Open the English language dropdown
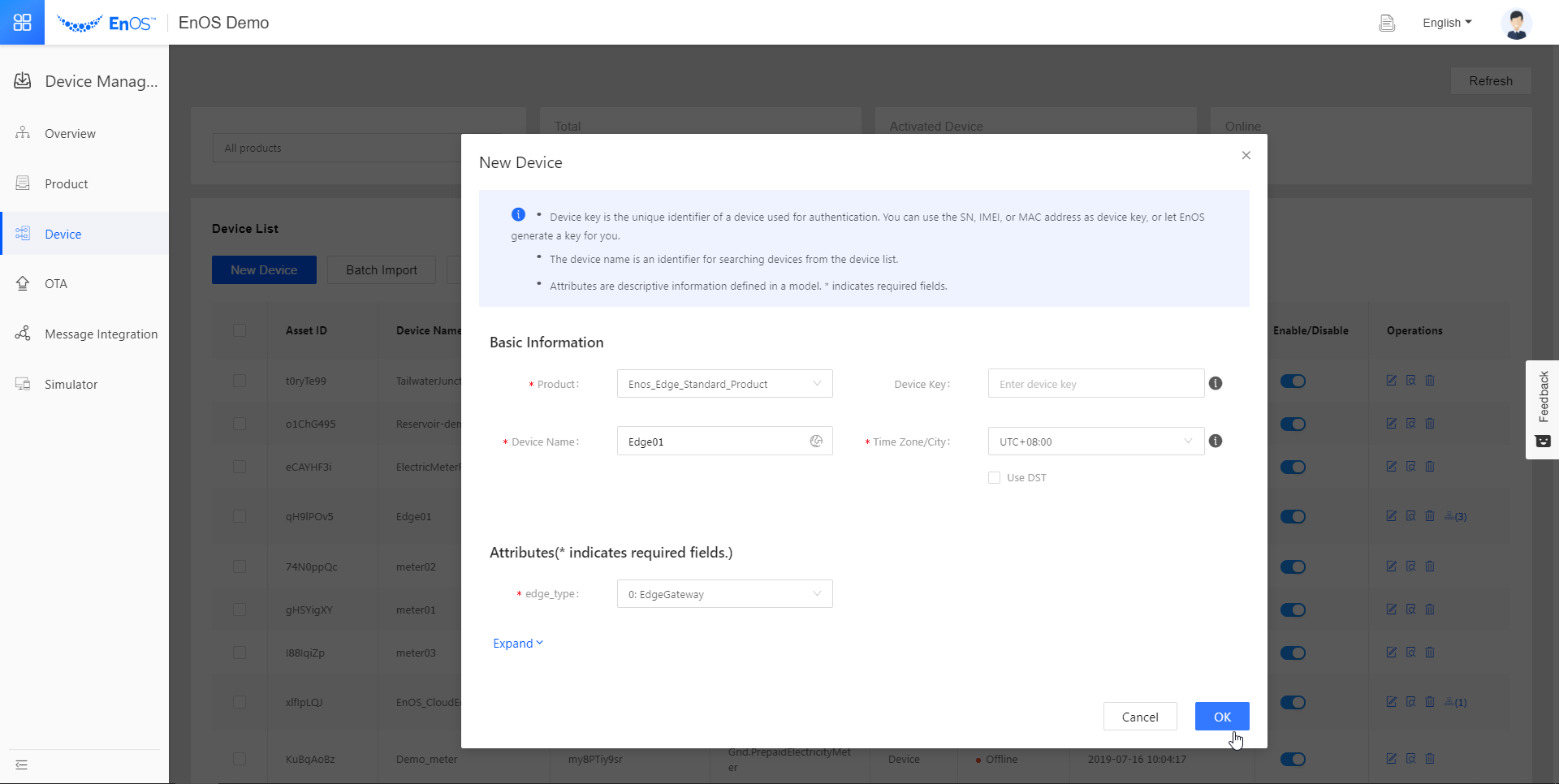Image resolution: width=1559 pixels, height=784 pixels. pos(1447,23)
